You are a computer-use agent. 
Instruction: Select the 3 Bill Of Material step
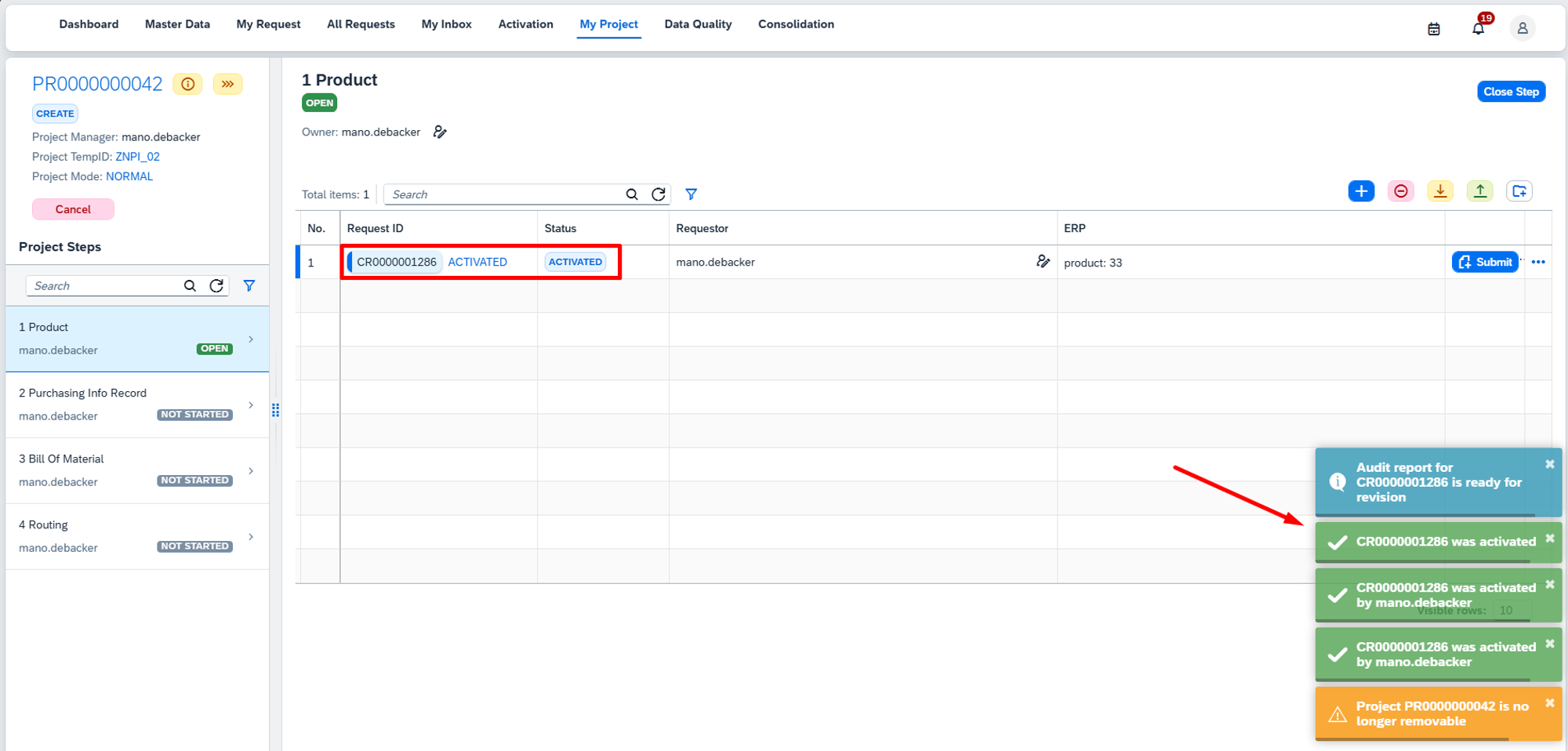click(137, 470)
